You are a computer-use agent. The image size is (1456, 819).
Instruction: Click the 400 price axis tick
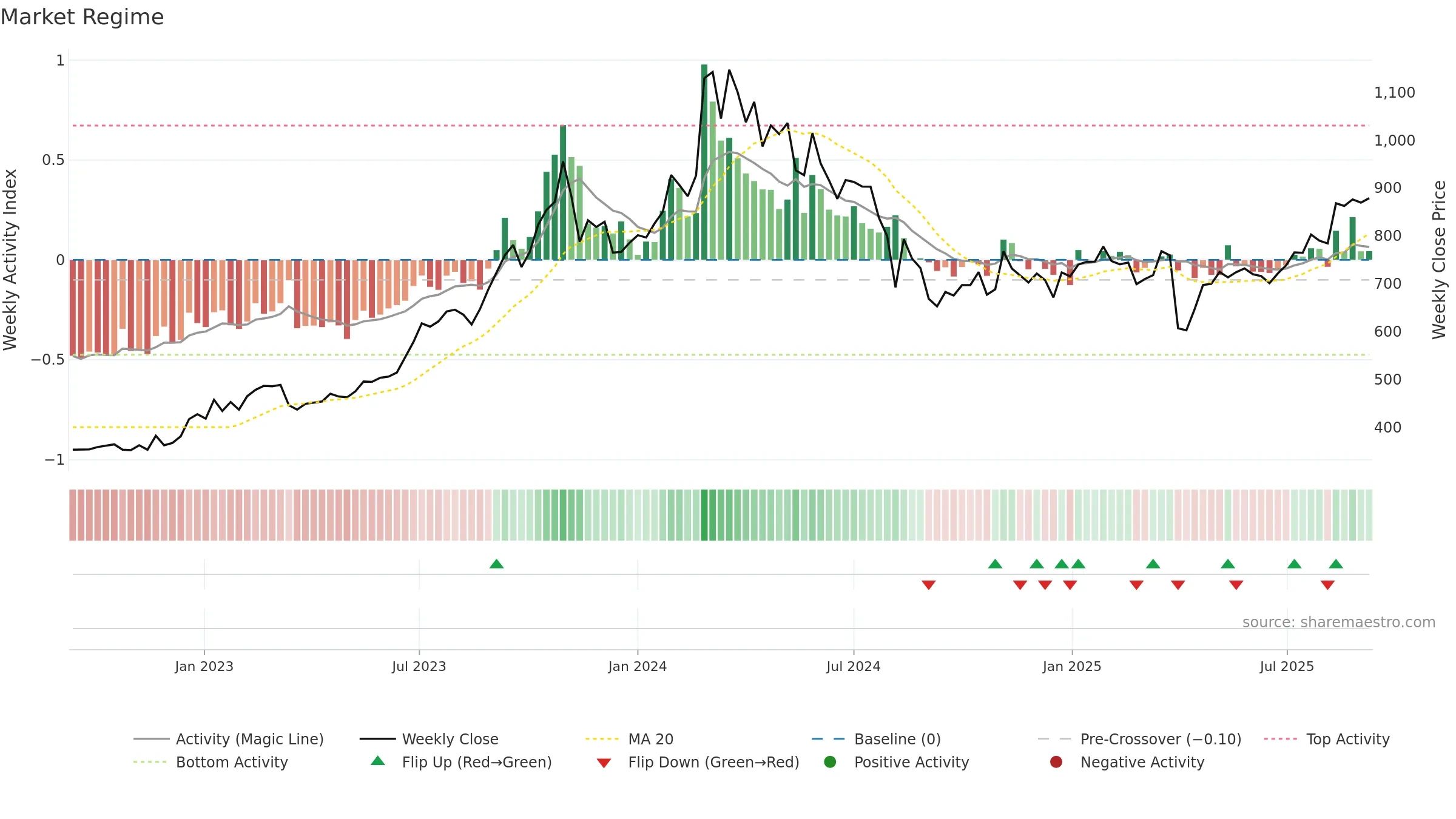click(x=1387, y=428)
